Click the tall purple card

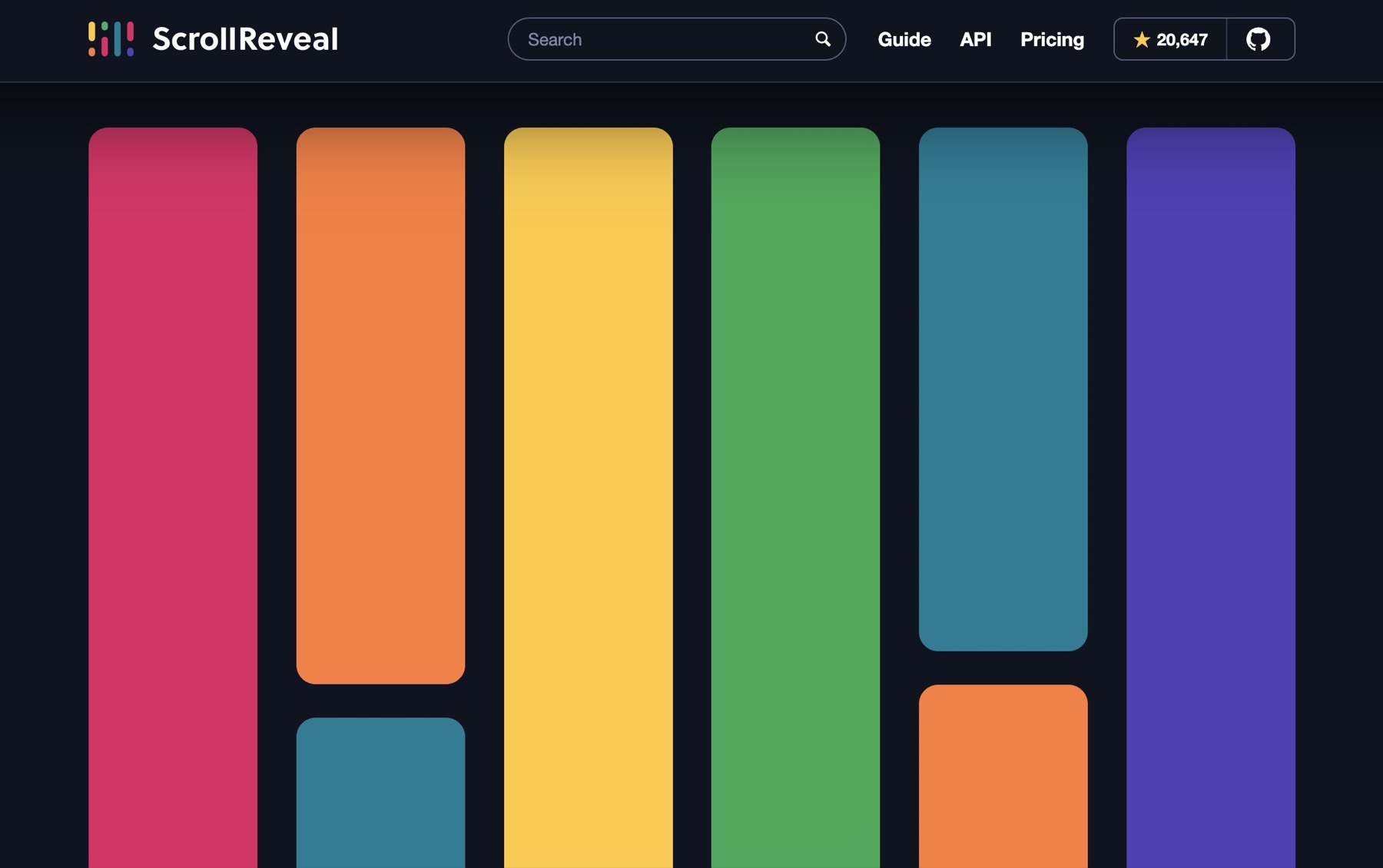[1210, 492]
